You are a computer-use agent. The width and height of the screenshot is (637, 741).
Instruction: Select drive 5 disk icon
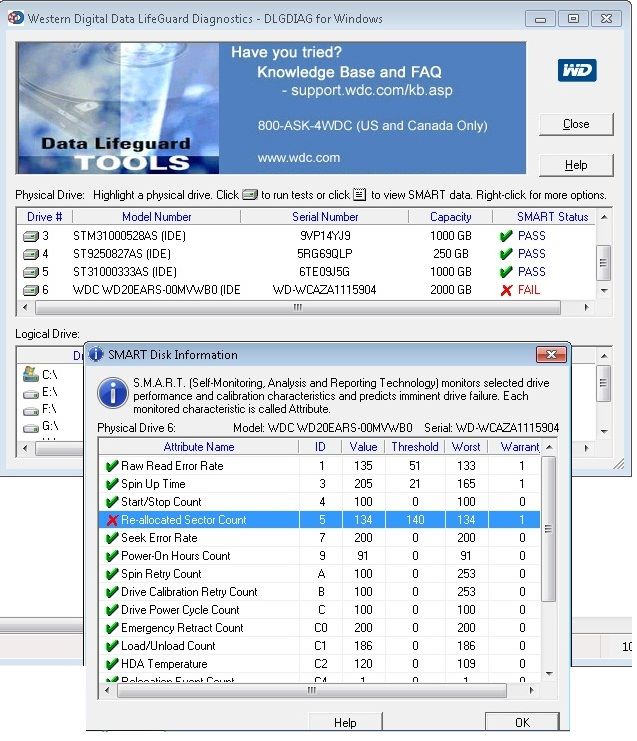31,272
